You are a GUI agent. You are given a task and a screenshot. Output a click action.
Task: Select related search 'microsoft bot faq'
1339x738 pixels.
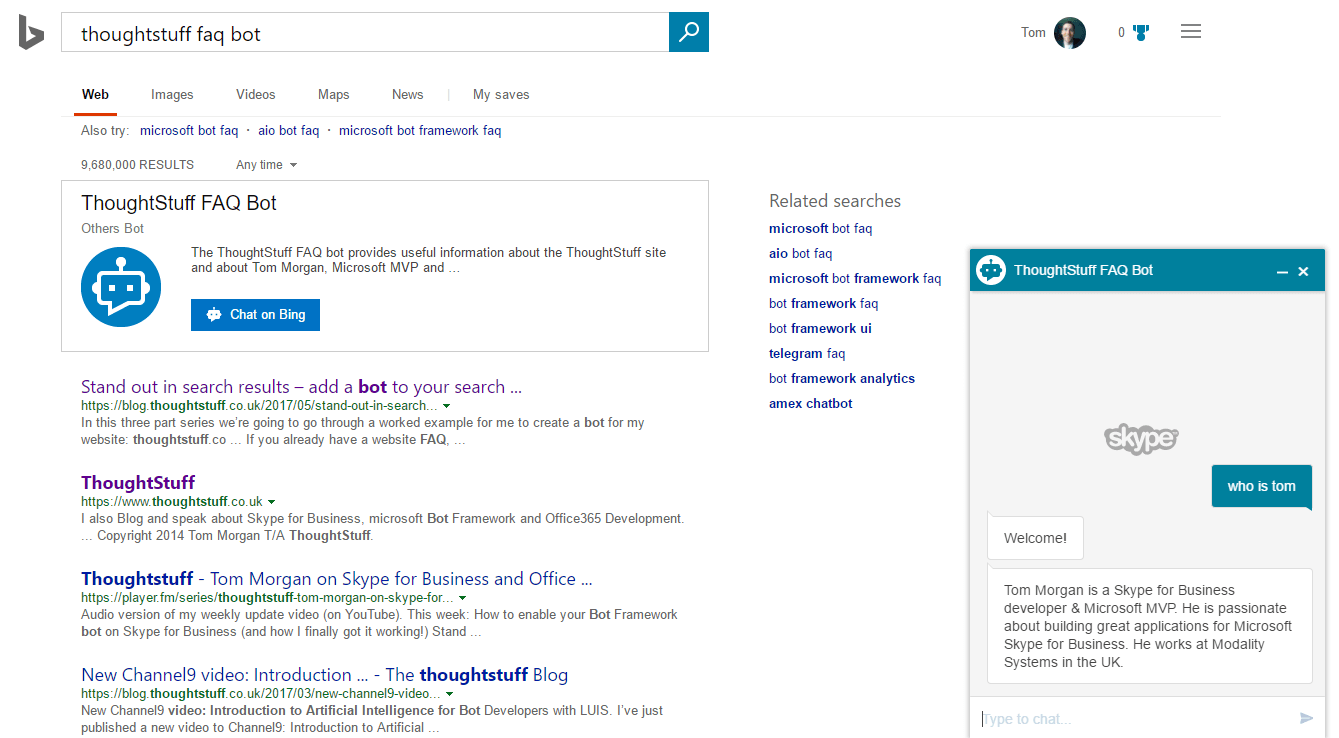(820, 229)
